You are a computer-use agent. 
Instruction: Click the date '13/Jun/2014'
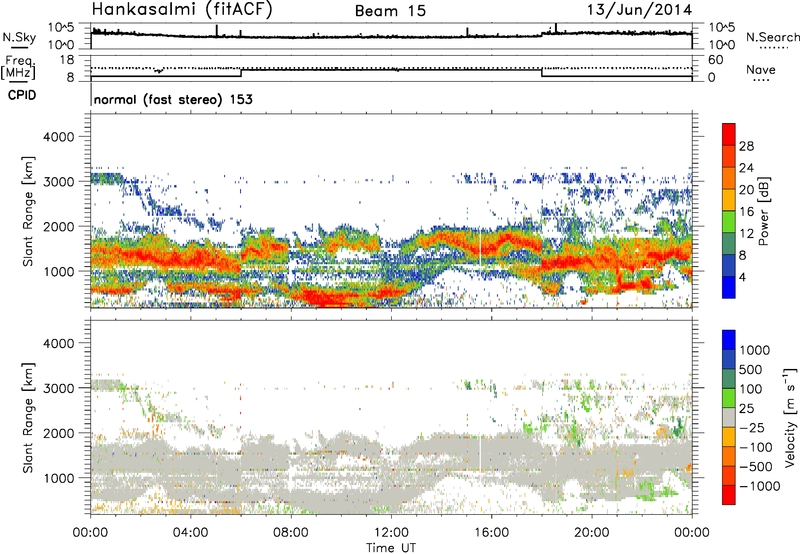639,10
